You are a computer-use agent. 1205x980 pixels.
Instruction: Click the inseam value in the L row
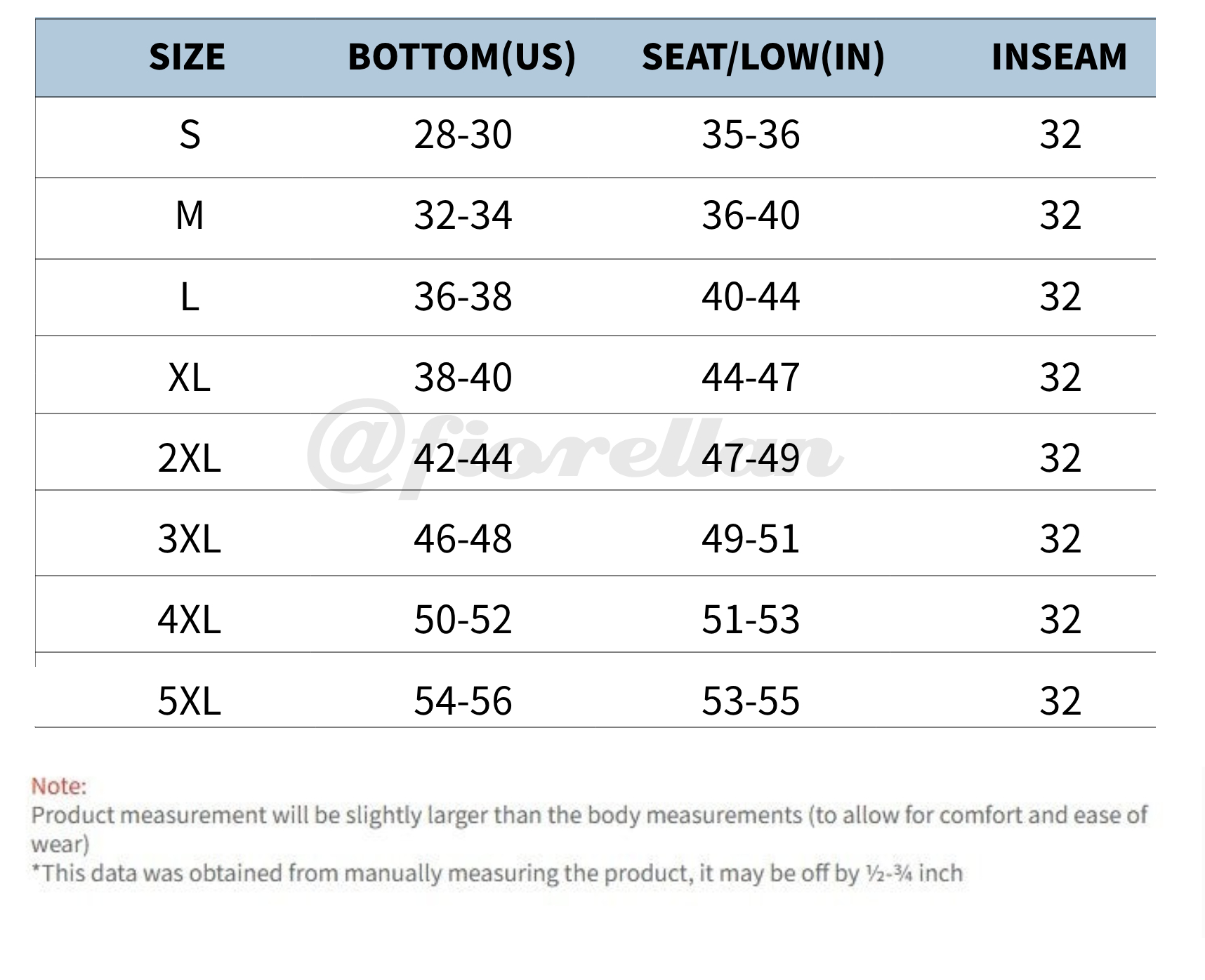[1060, 296]
